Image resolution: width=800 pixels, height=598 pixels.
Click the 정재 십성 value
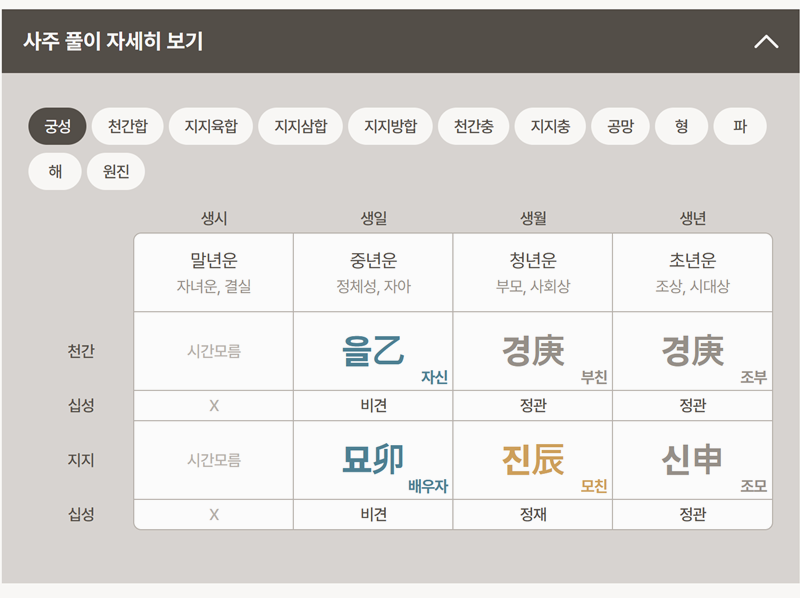point(533,514)
